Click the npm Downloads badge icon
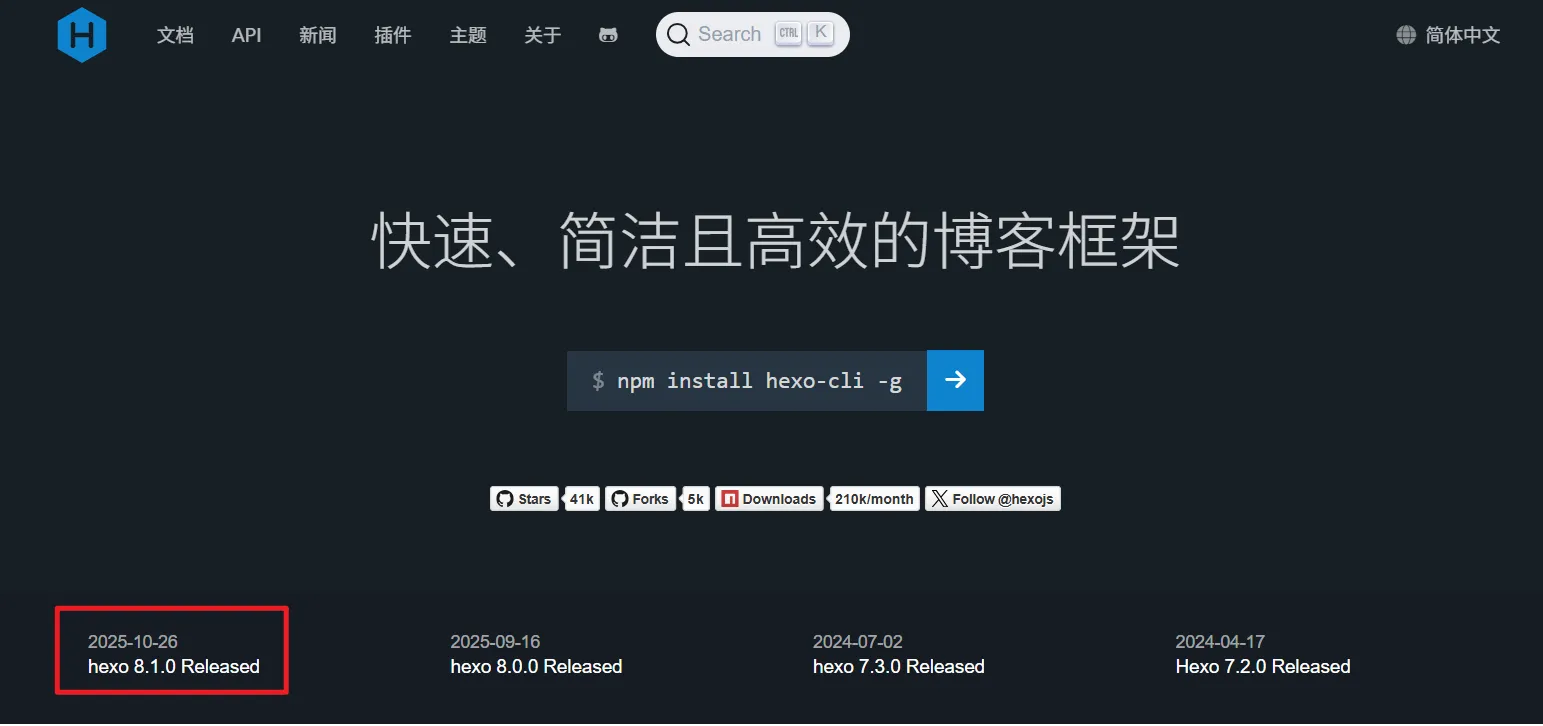This screenshot has height=726, width=1543. [731, 498]
